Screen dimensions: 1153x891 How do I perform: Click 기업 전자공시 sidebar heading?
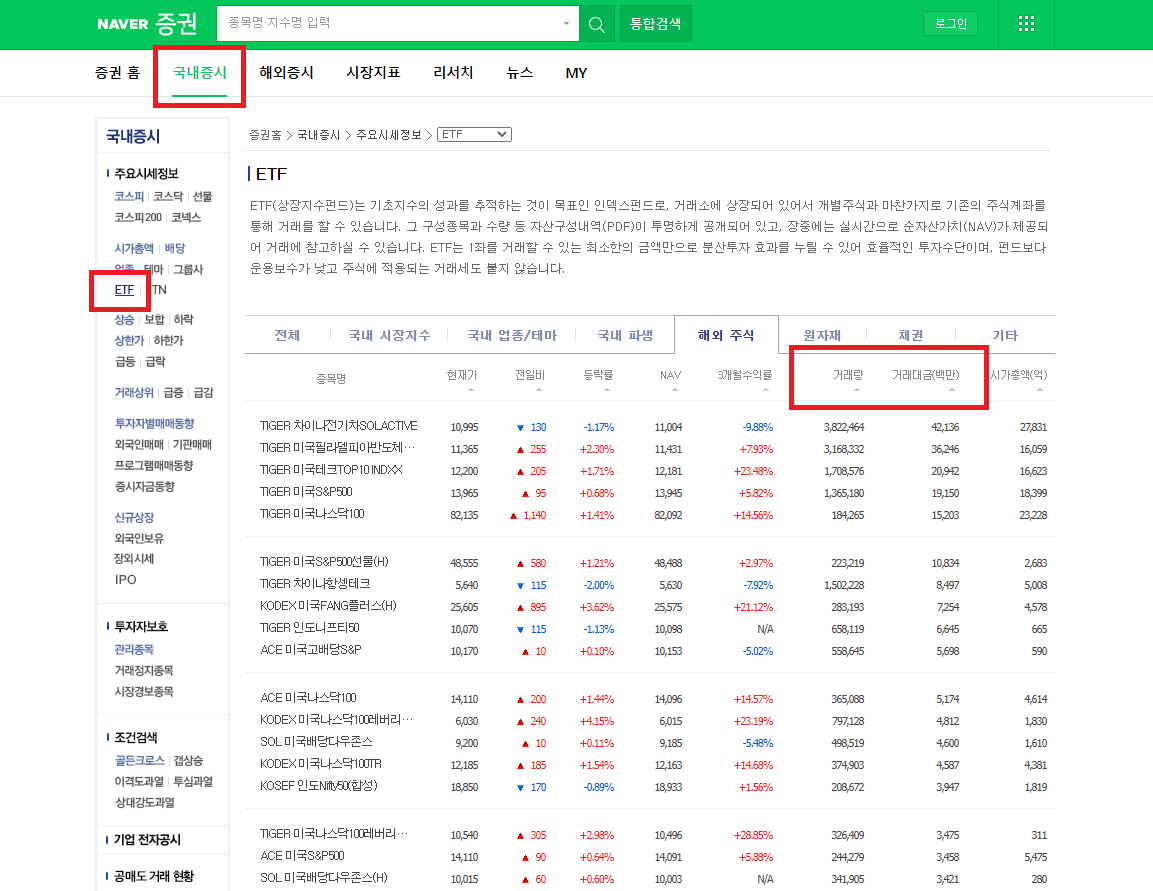147,840
